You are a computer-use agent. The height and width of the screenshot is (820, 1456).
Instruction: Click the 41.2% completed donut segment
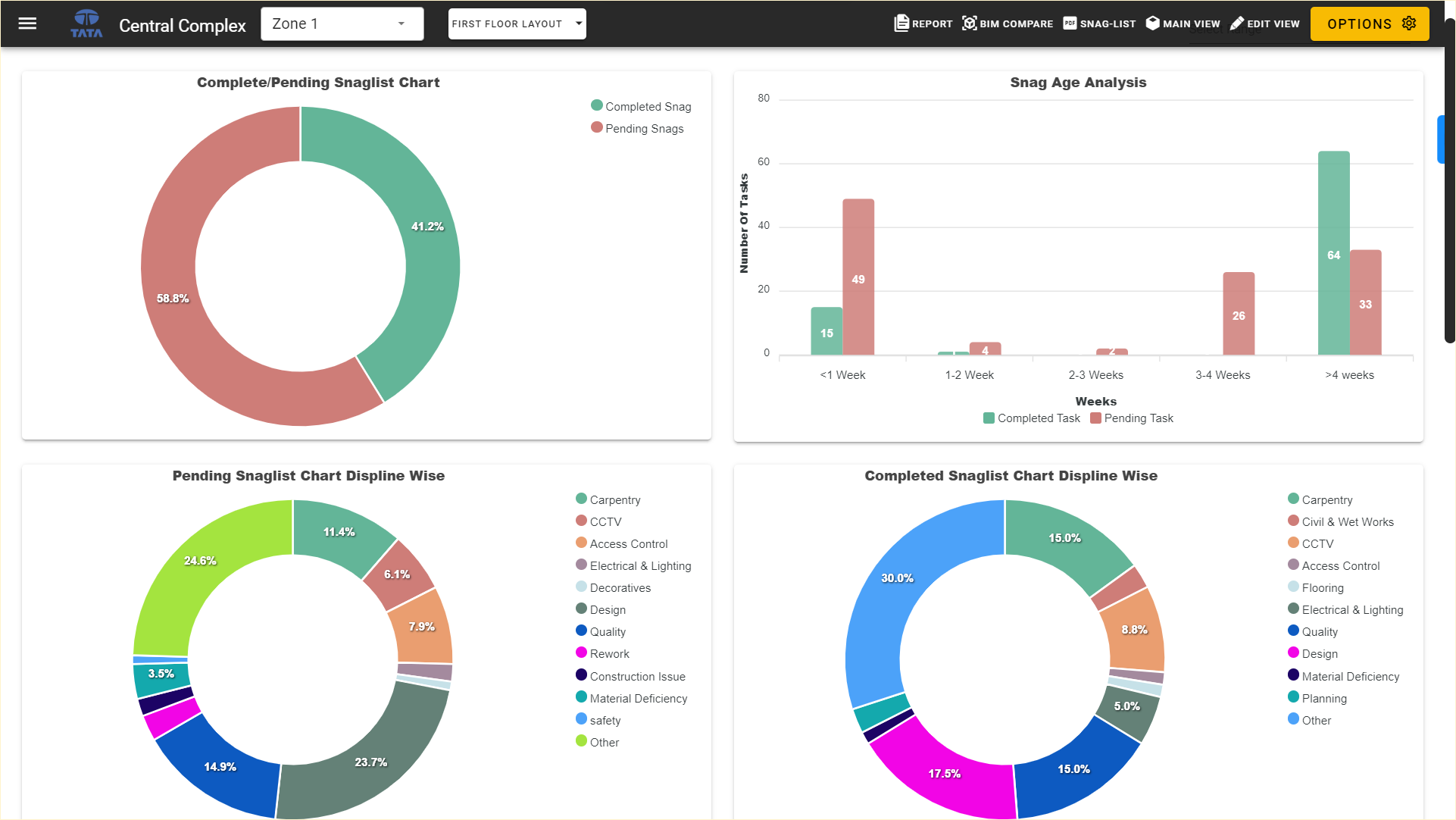(x=427, y=227)
